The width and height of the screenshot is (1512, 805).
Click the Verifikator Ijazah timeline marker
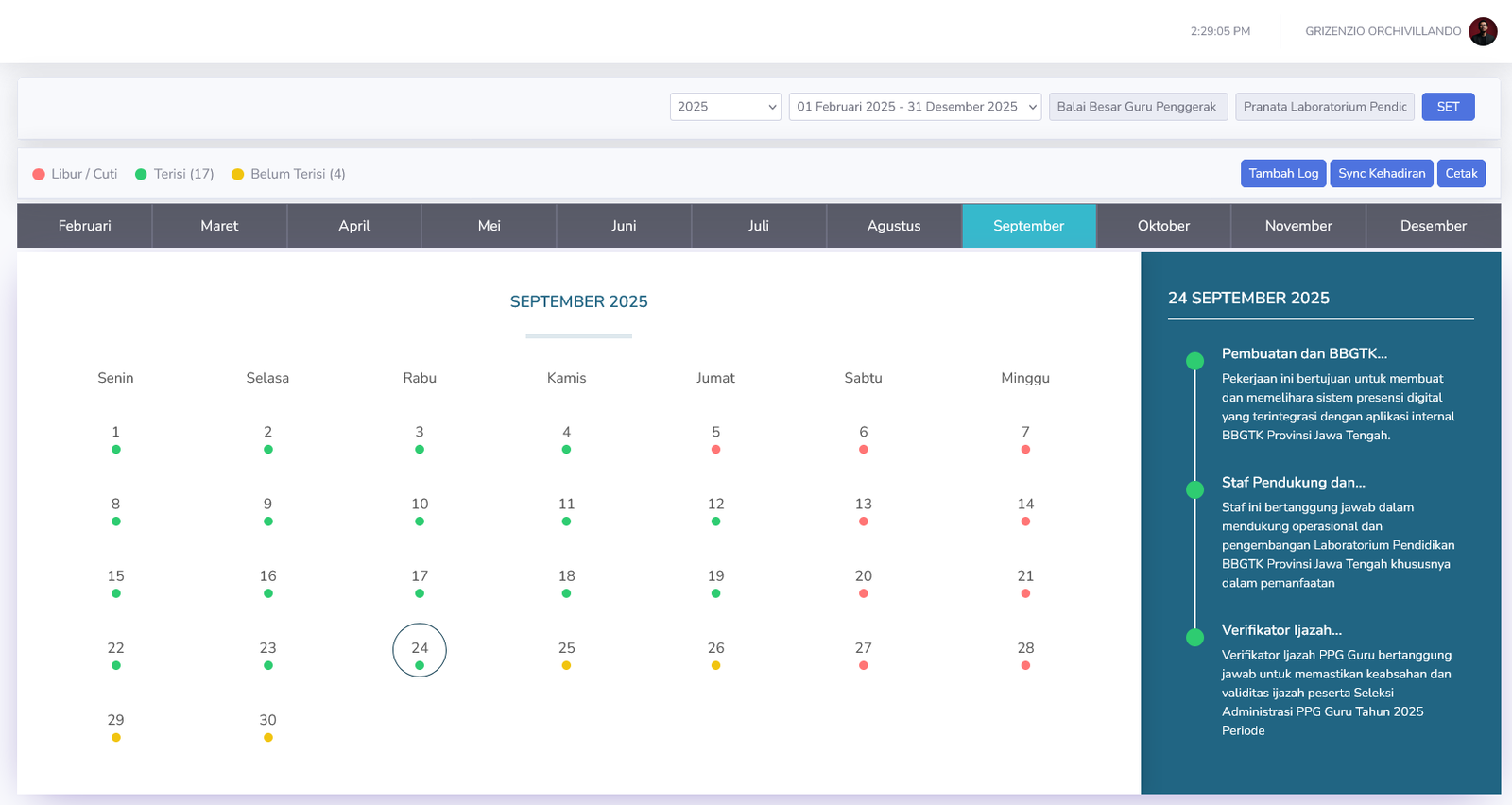(x=1194, y=637)
